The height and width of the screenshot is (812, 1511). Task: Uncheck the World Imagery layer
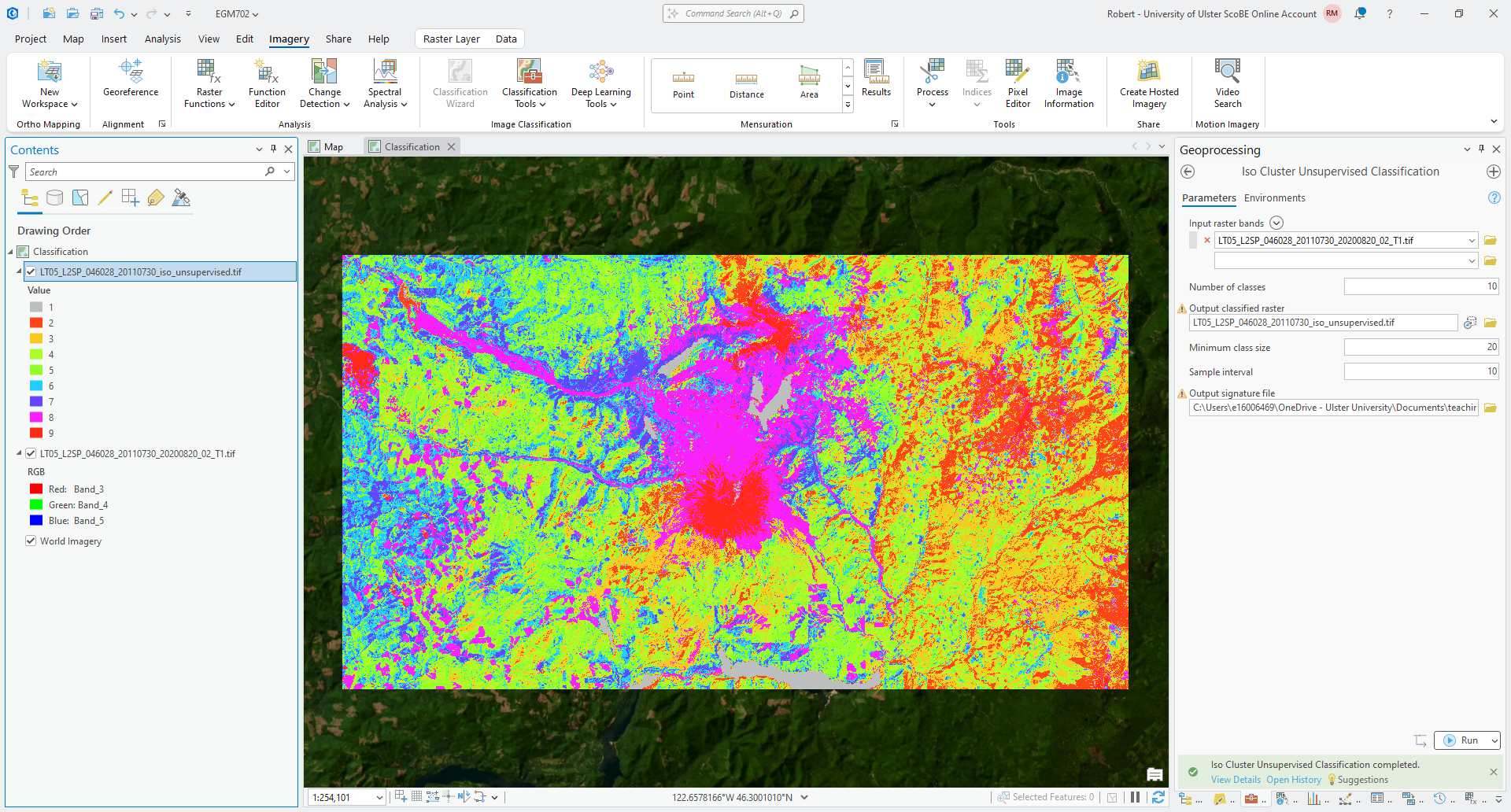coord(31,541)
